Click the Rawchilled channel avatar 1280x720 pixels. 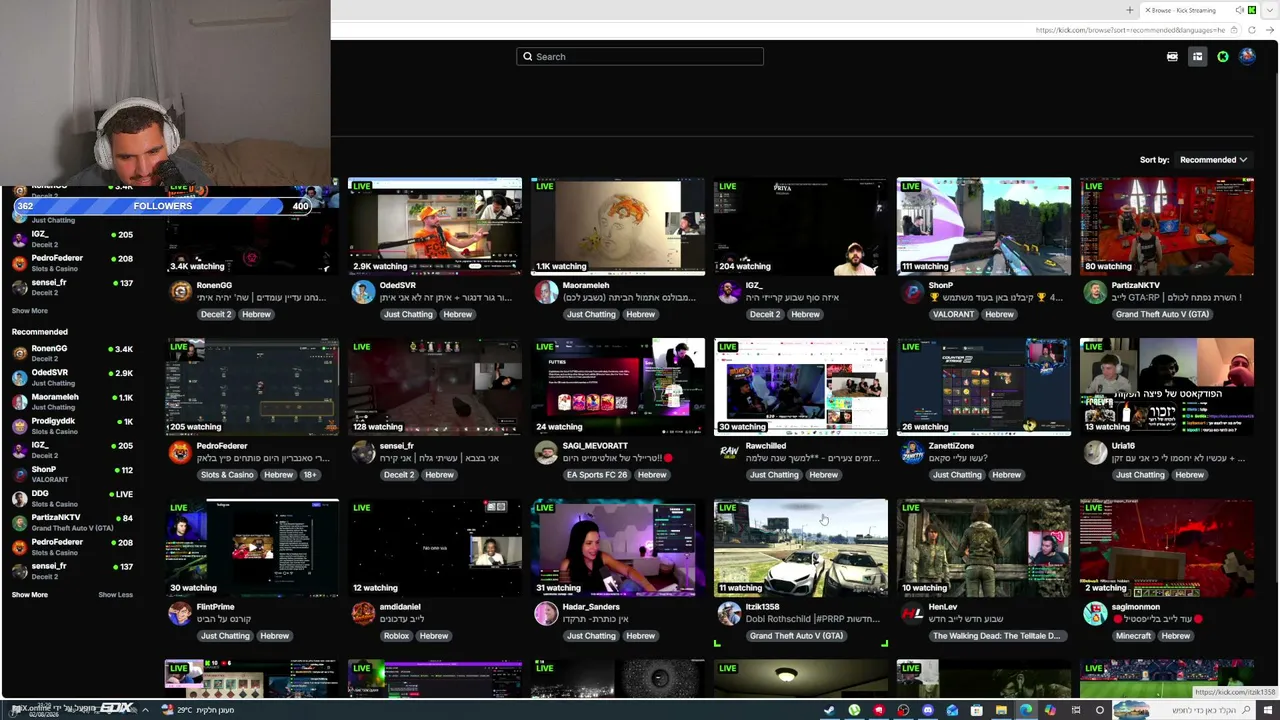click(729, 452)
